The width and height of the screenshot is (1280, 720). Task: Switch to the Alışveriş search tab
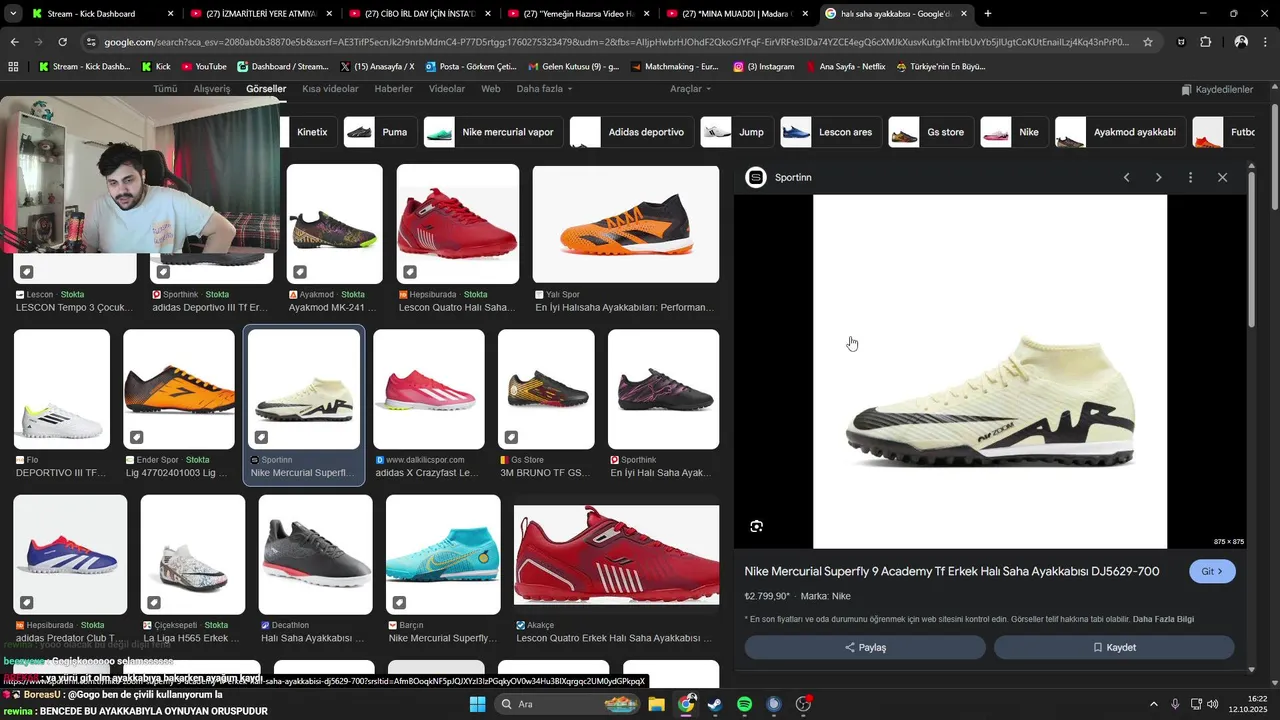(211, 89)
